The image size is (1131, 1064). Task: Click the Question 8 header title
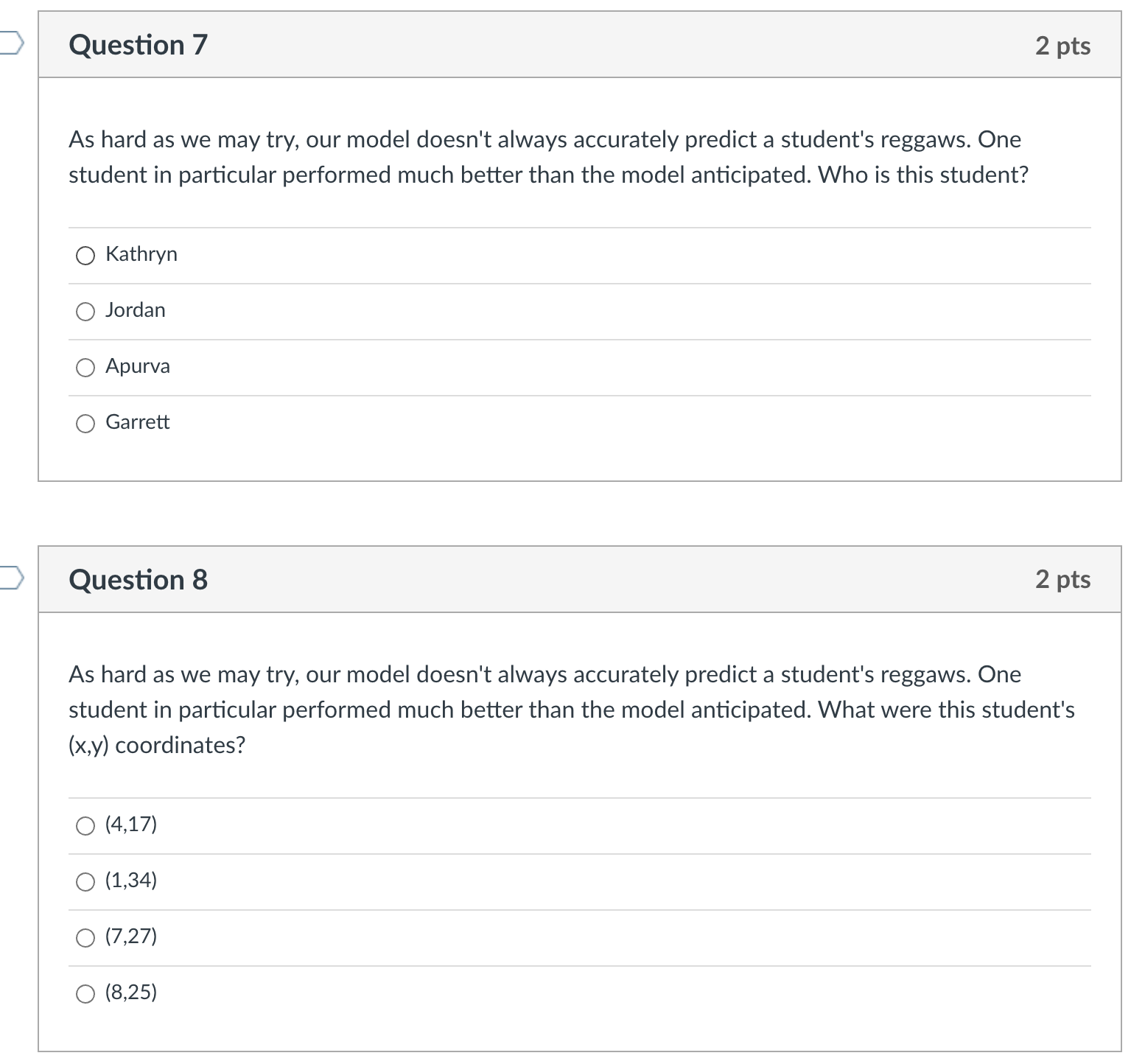[x=139, y=580]
